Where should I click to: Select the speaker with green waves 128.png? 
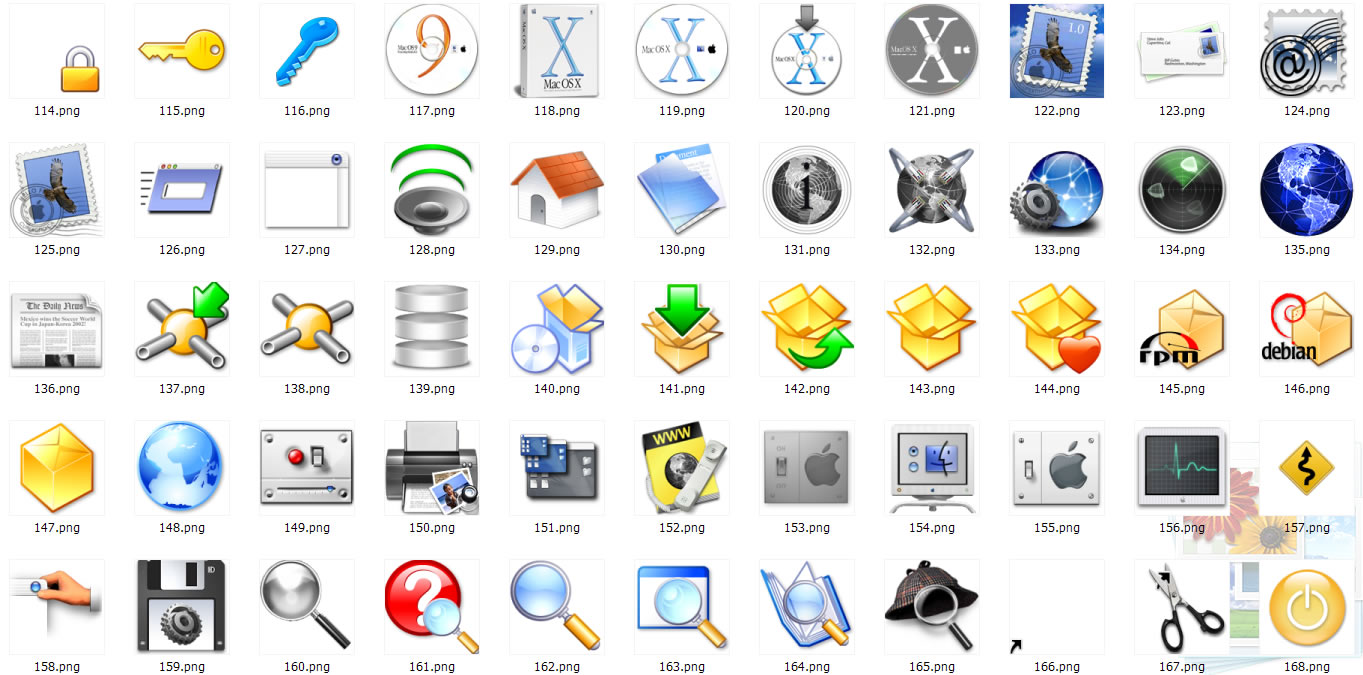(432, 190)
